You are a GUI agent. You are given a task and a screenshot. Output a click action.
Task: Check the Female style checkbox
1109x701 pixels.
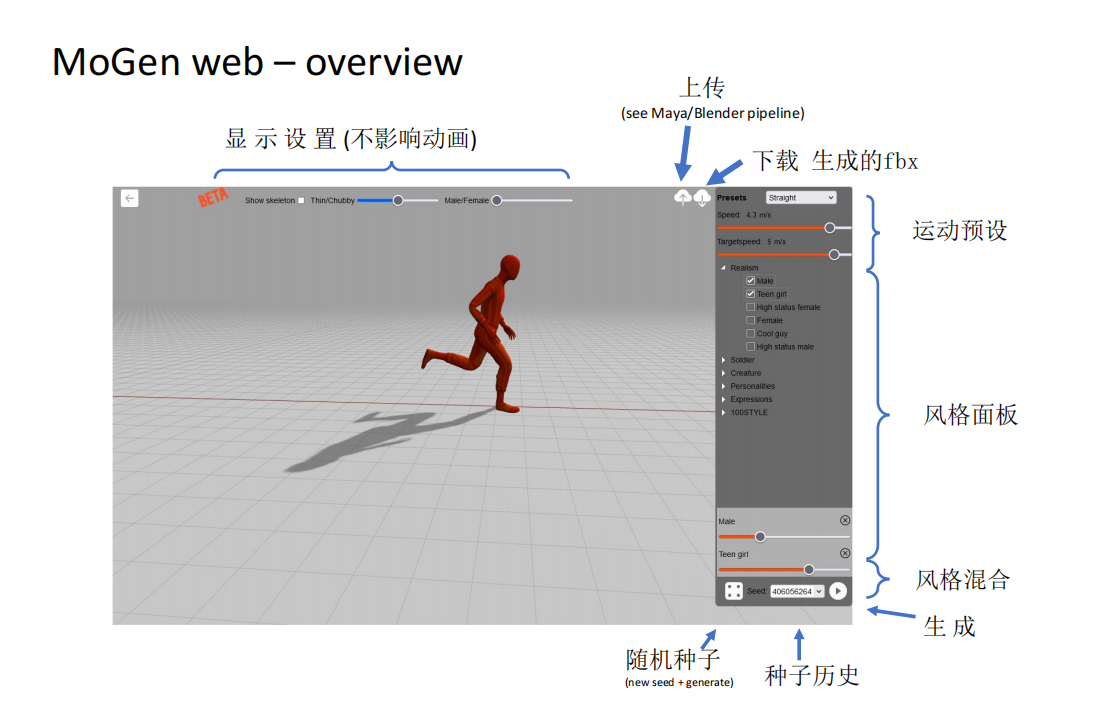[750, 320]
